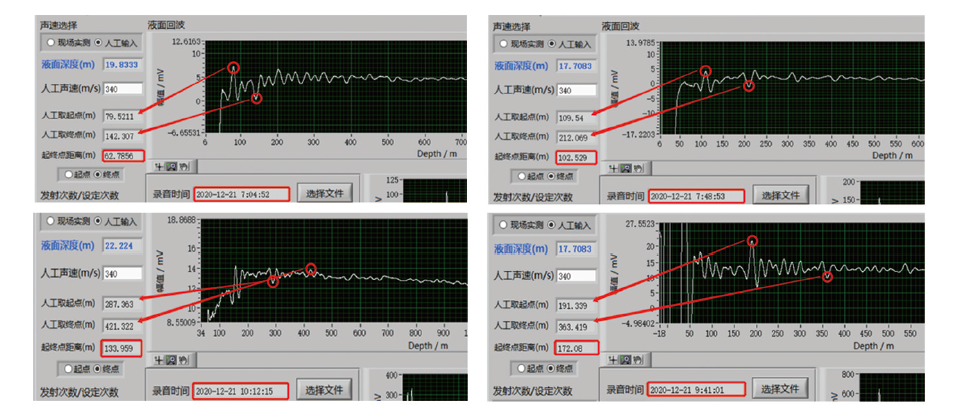The width and height of the screenshot is (968, 414).
Task: Click echo graph with 18.8668 top scale
Action: pos(336,271)
